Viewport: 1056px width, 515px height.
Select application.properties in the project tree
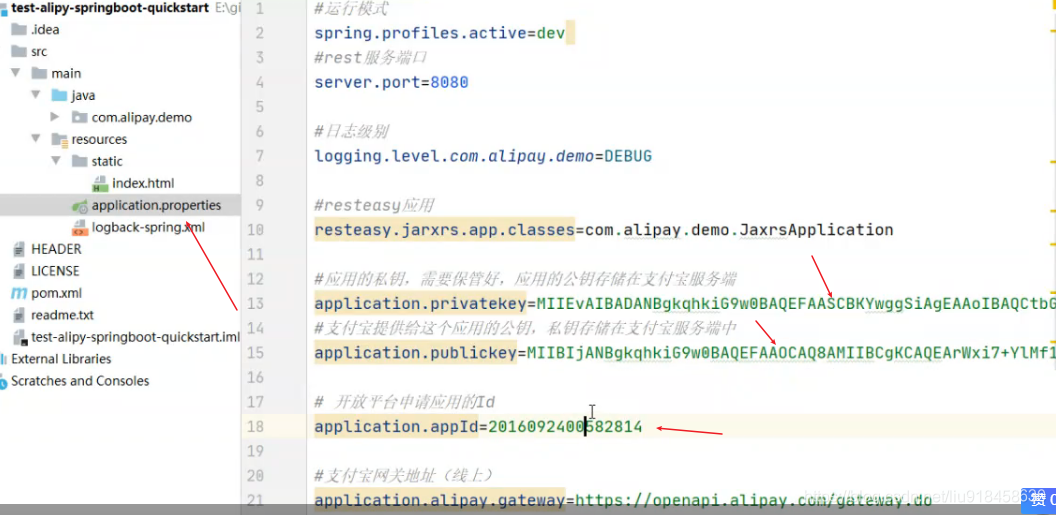(156, 205)
